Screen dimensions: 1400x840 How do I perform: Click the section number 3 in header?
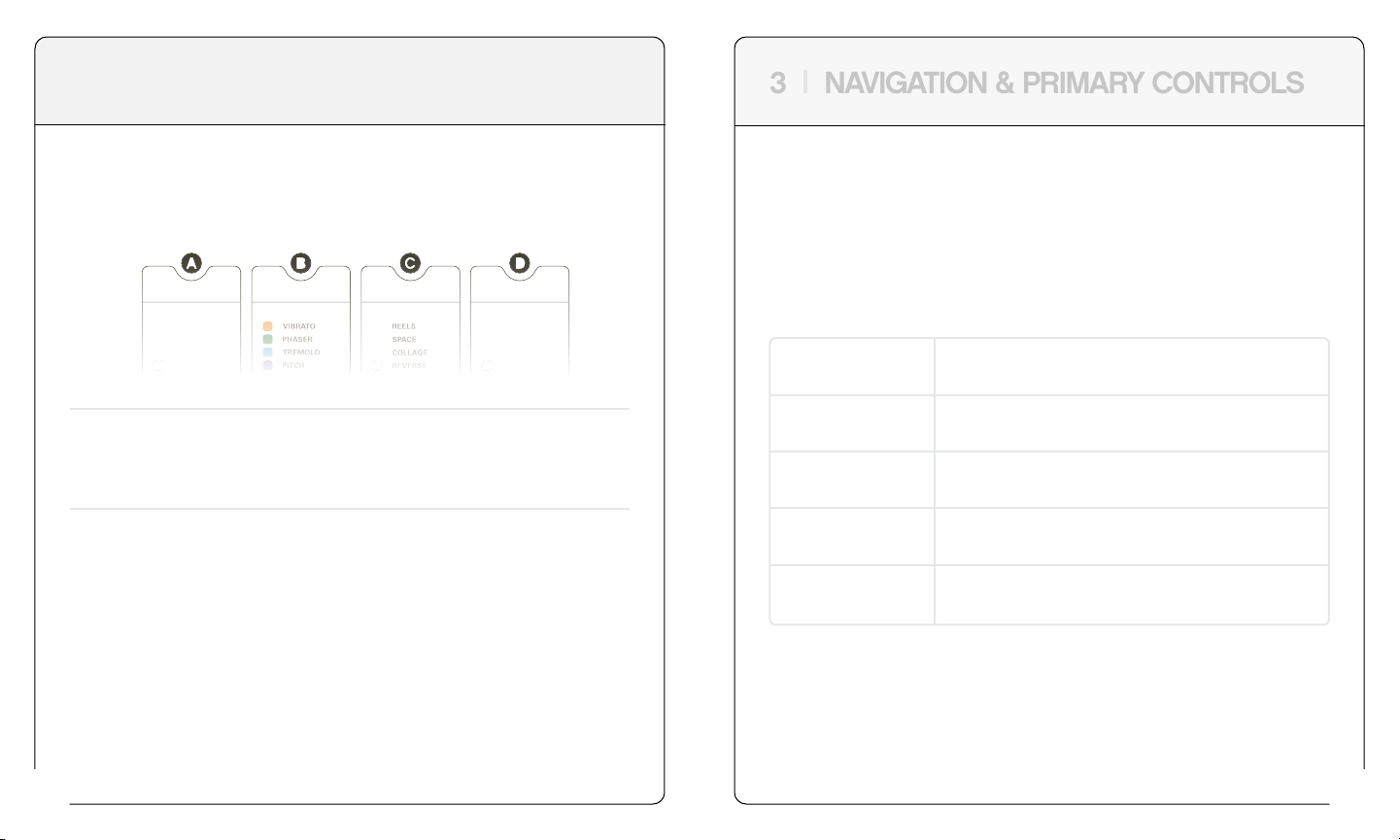(777, 84)
